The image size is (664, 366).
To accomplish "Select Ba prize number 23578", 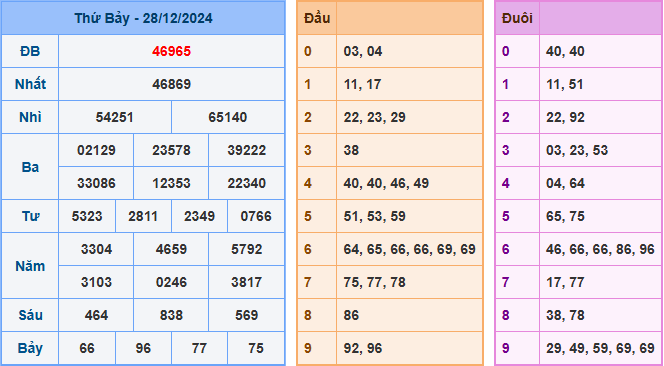I will point(172,150).
